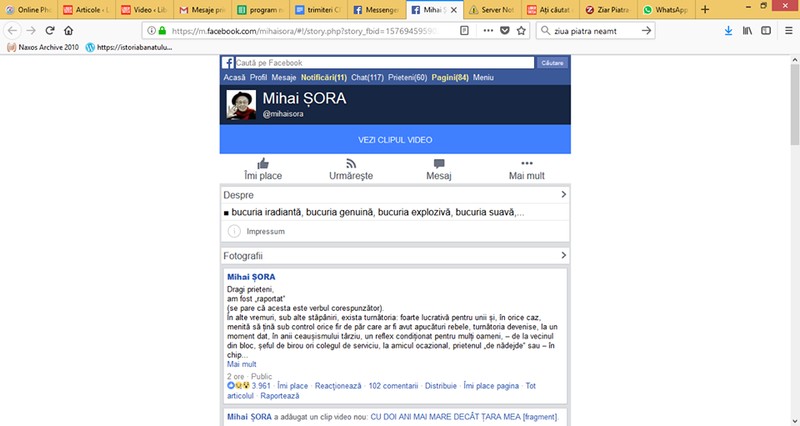Click the Distribuie share link

pos(441,386)
